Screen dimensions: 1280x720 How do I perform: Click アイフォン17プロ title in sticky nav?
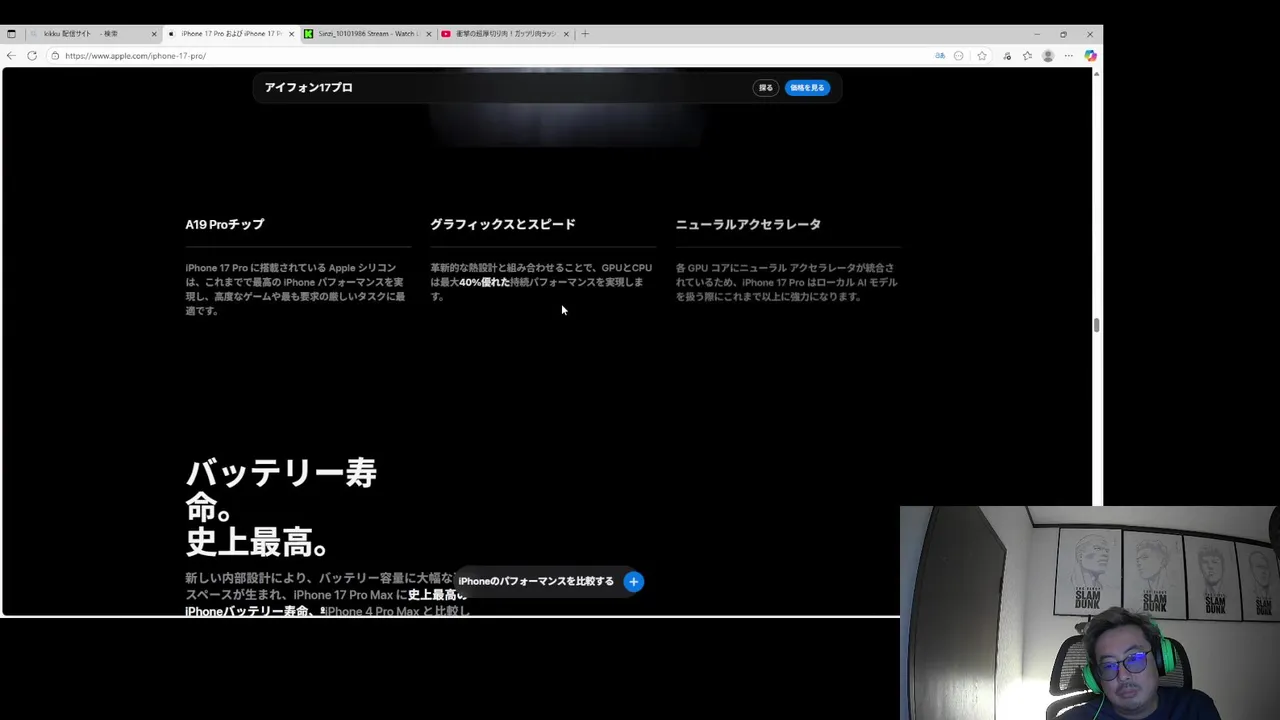tap(308, 88)
